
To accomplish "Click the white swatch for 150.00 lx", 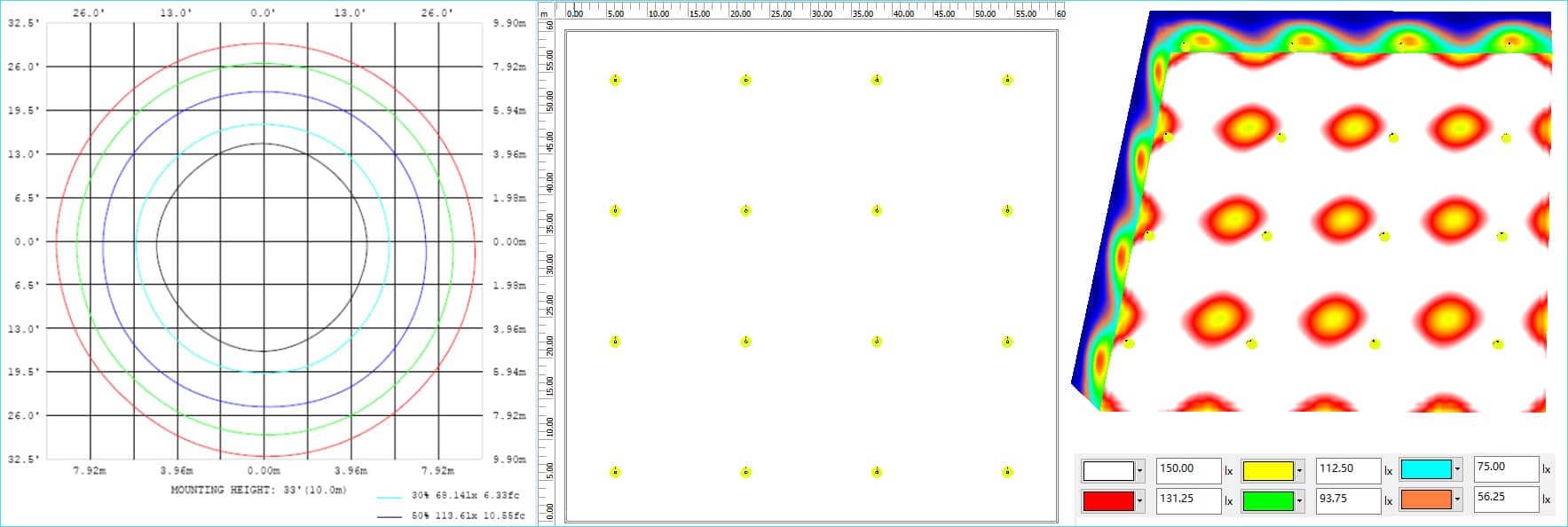I will pyautogui.click(x=1108, y=470).
